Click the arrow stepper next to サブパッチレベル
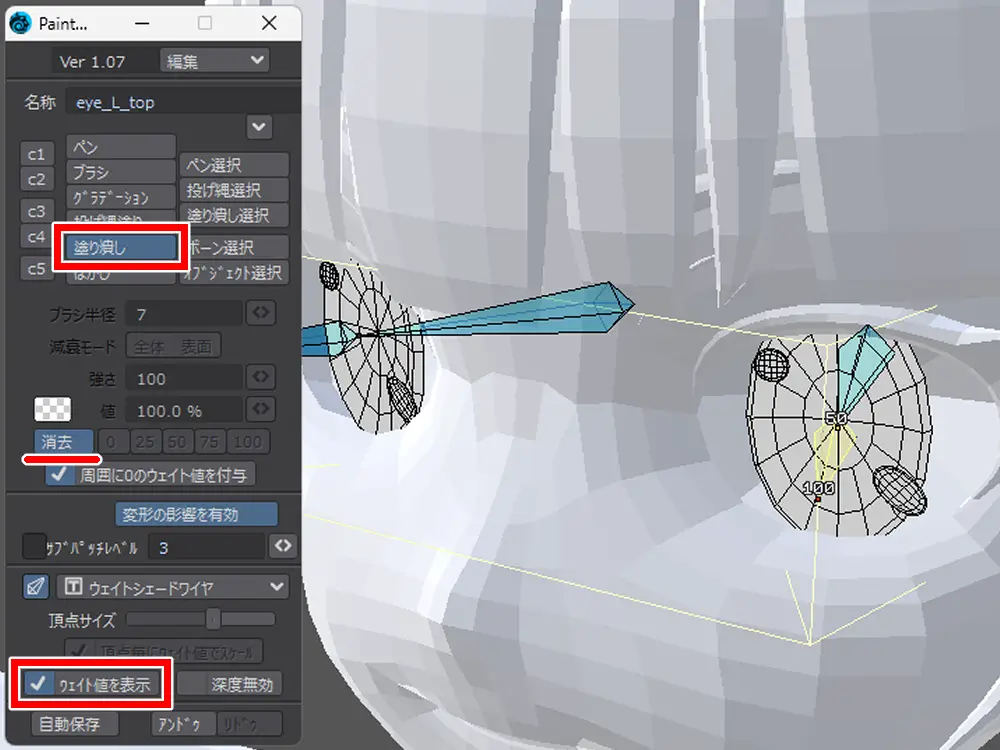The width and height of the screenshot is (1000, 750). click(x=283, y=546)
